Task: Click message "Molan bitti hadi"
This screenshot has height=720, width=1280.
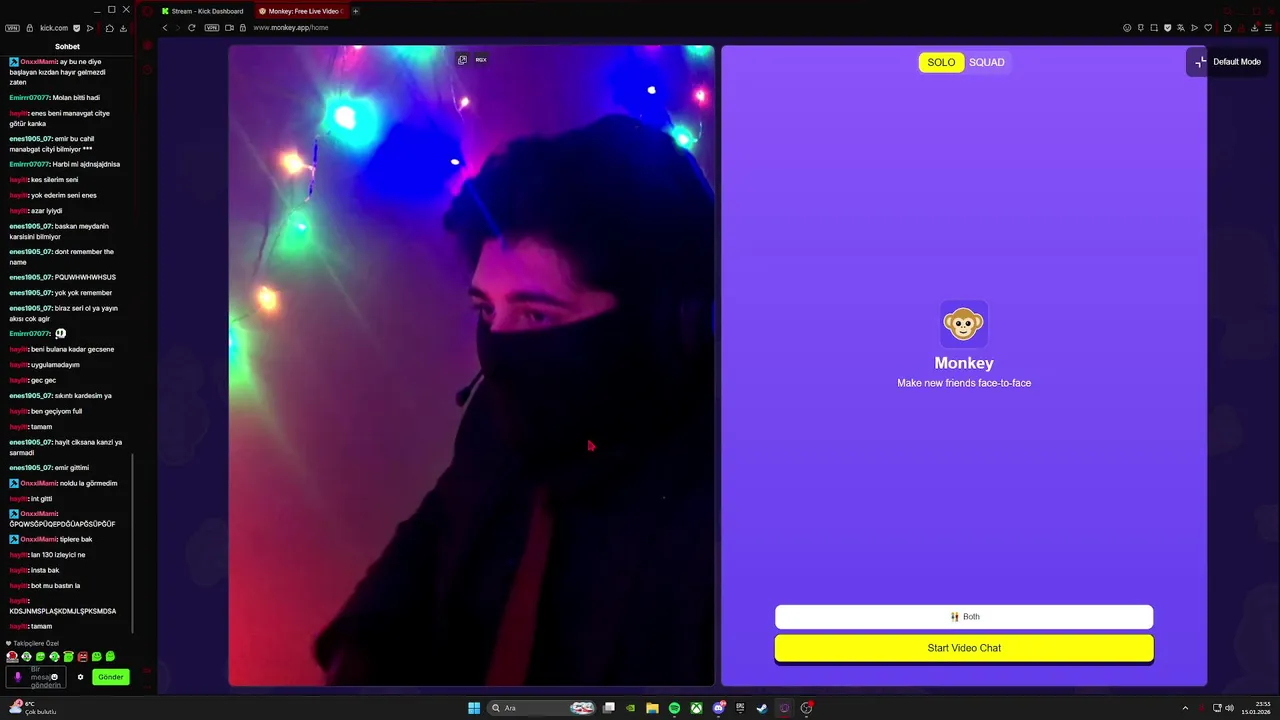Action: point(76,98)
